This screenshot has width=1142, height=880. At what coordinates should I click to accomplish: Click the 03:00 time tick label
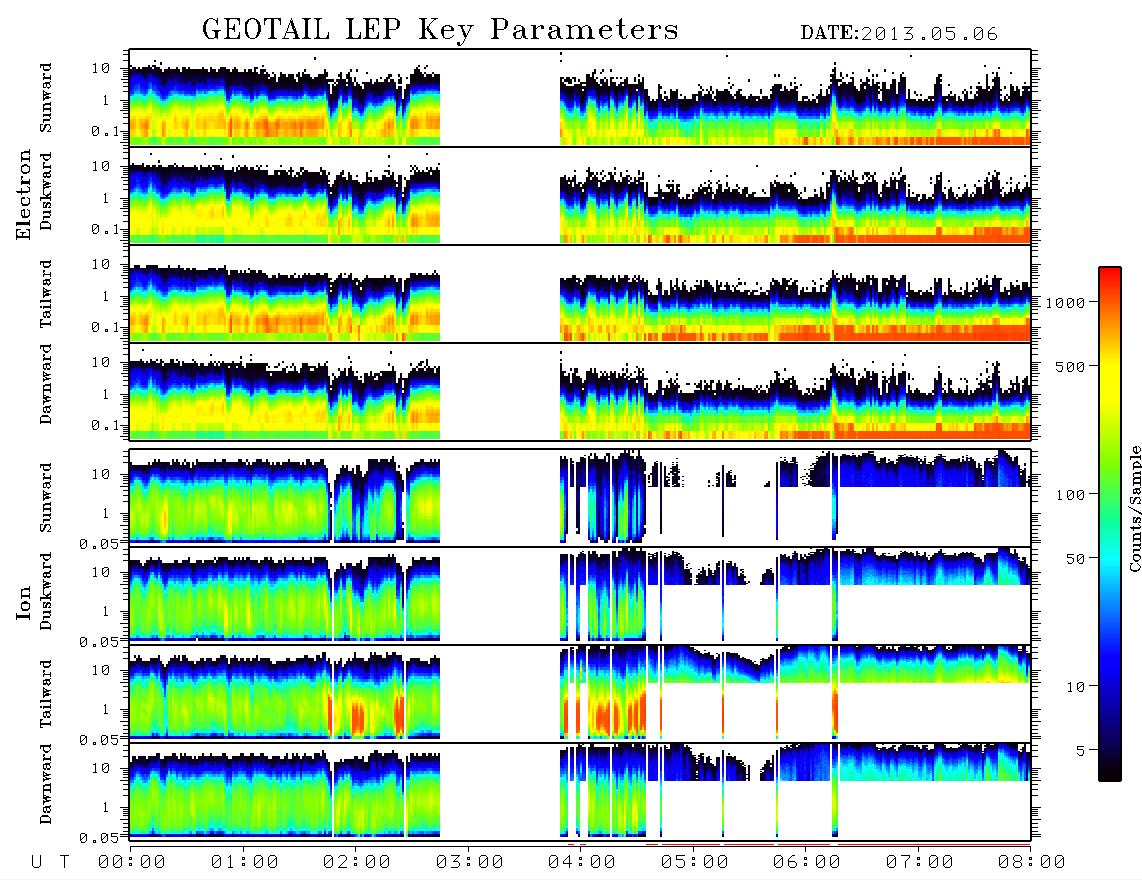click(x=470, y=862)
